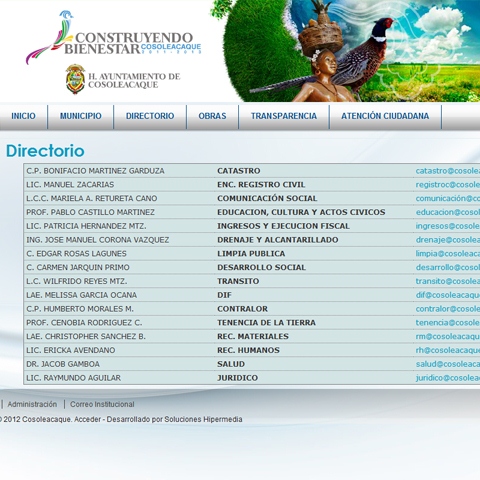Select DRENAJE Y ALCANTARILLADO cell
Viewport: 480px width, 480px height.
pyautogui.click(x=278, y=240)
